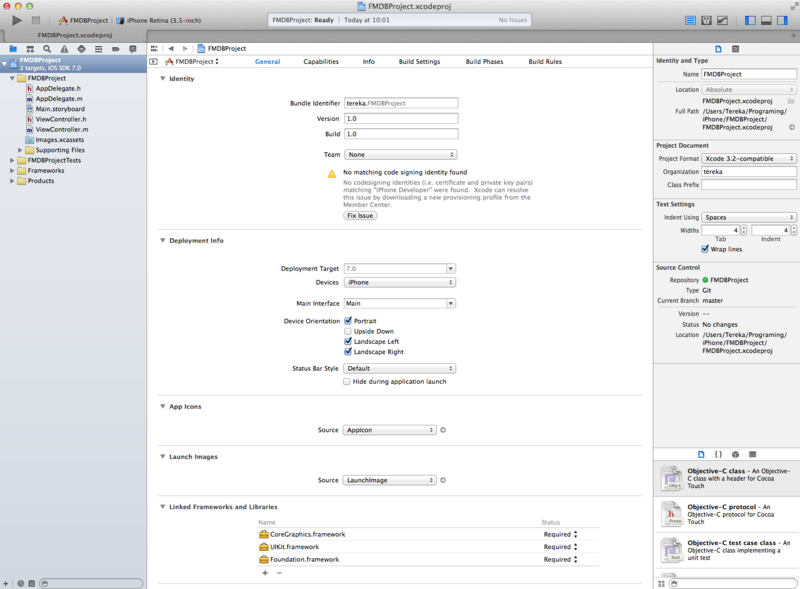Toggle the Wrap lines checkbox
This screenshot has width=800, height=589.
click(x=705, y=249)
